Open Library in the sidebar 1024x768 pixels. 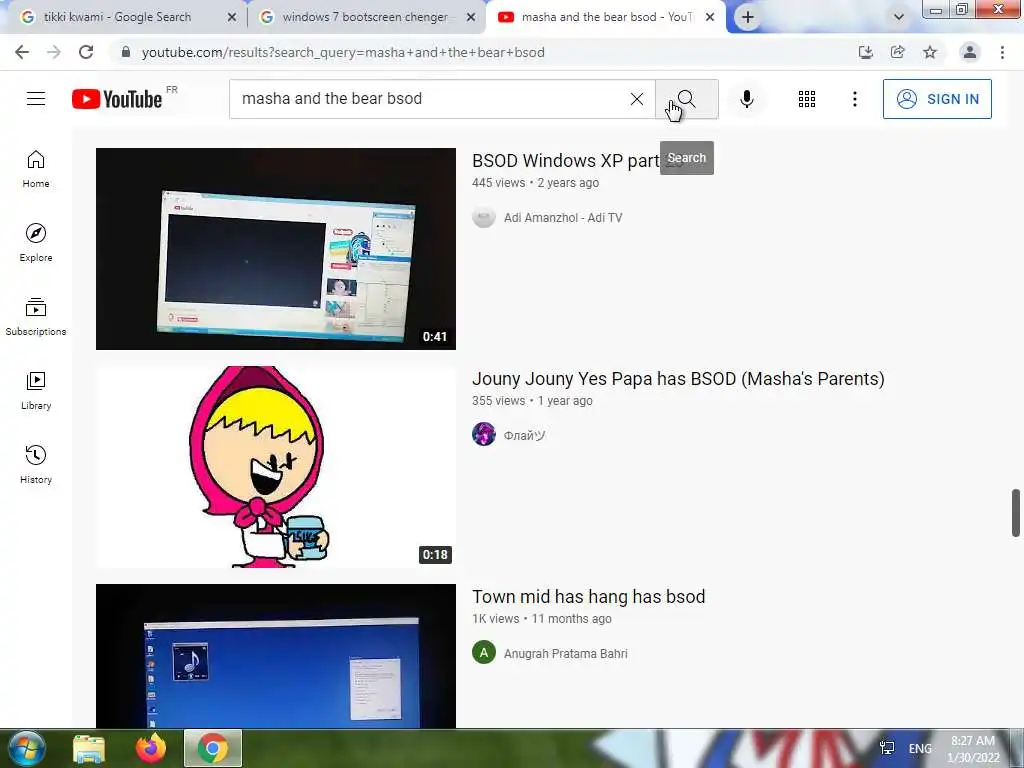click(36, 391)
